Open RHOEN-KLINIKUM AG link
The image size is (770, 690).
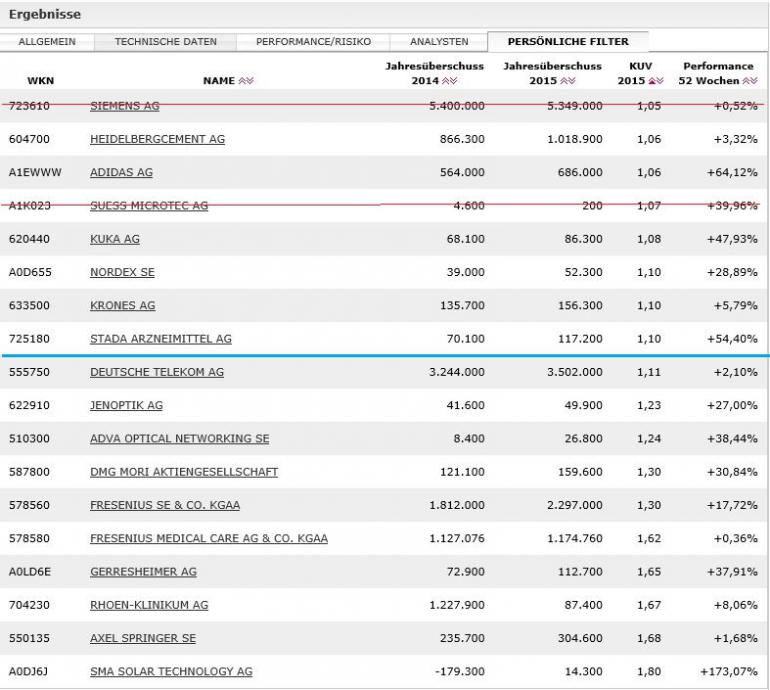coord(149,605)
